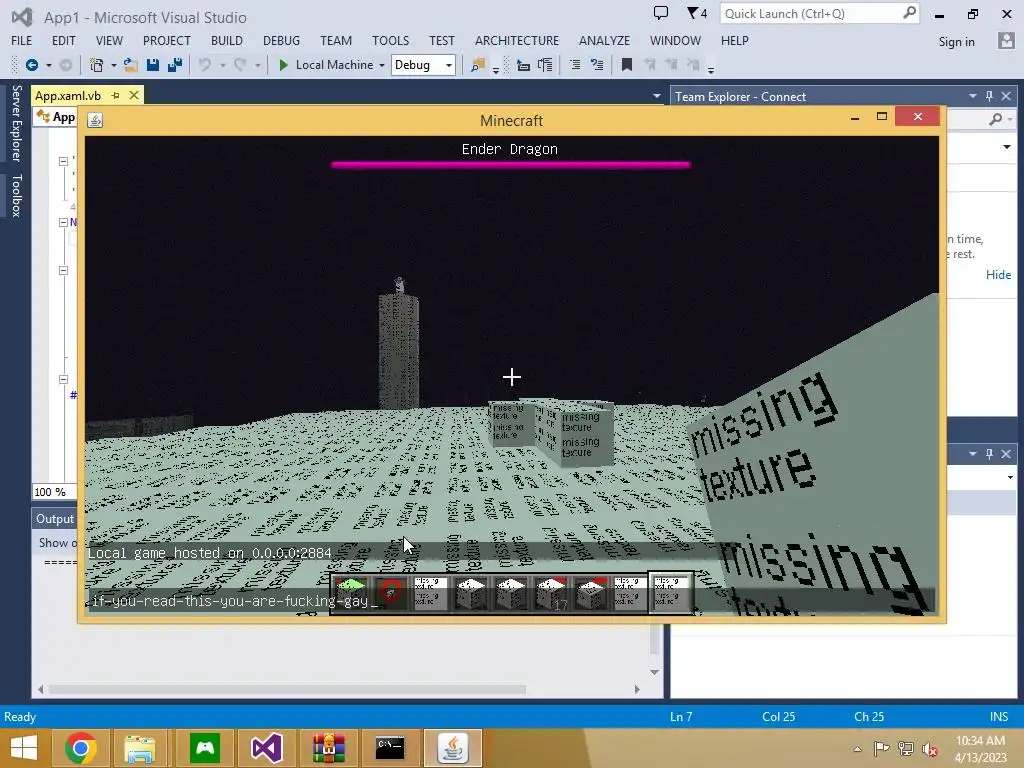Click the Output pane scroll down arrow
This screenshot has width=1024, height=768.
point(654,672)
